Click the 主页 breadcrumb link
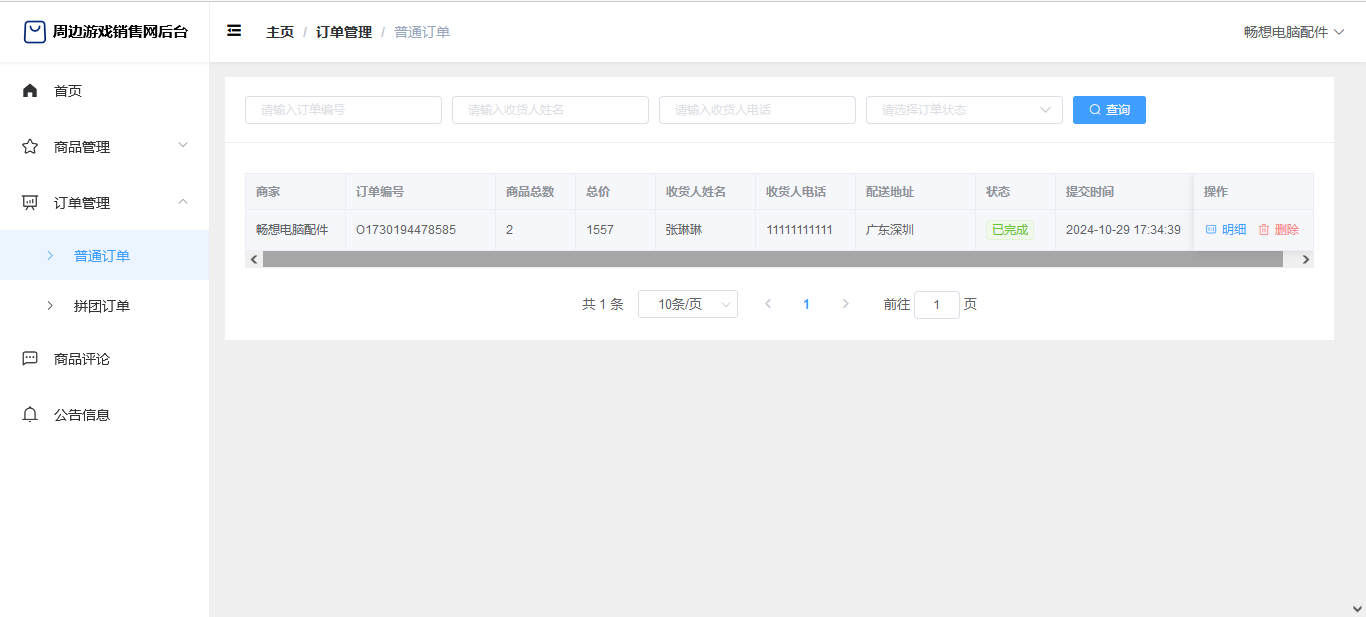The image size is (1366, 617). (x=280, y=32)
